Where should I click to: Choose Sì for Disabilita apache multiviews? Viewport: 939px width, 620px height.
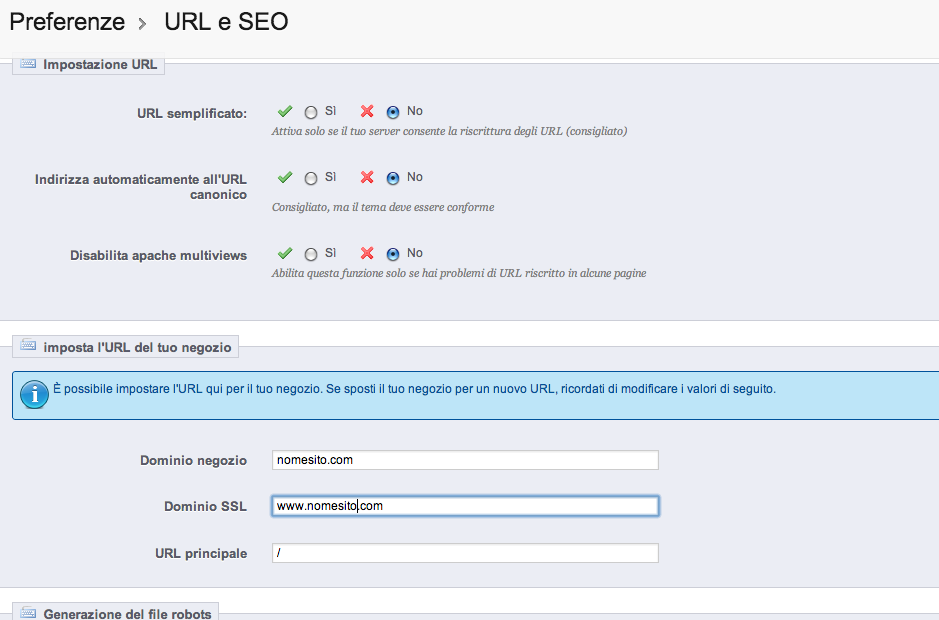click(x=311, y=255)
